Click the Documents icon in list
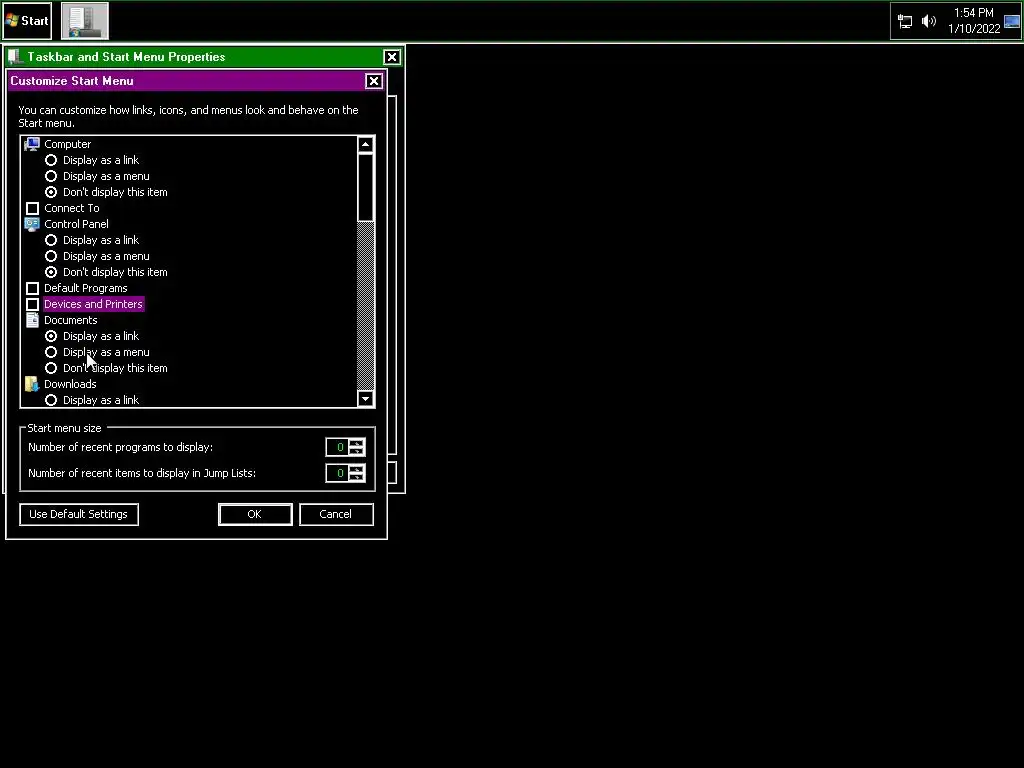The width and height of the screenshot is (1024, 768). tap(32, 320)
